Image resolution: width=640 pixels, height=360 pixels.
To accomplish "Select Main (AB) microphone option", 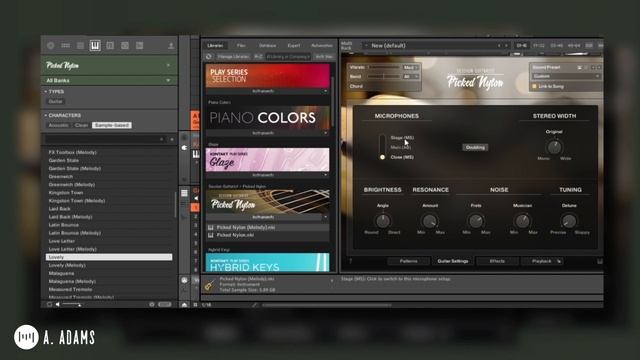I will click(400, 147).
